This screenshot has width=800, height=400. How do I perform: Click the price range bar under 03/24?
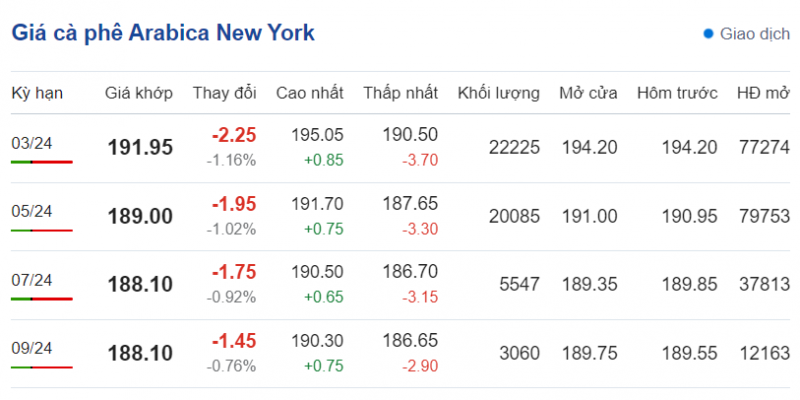pyautogui.click(x=41, y=161)
